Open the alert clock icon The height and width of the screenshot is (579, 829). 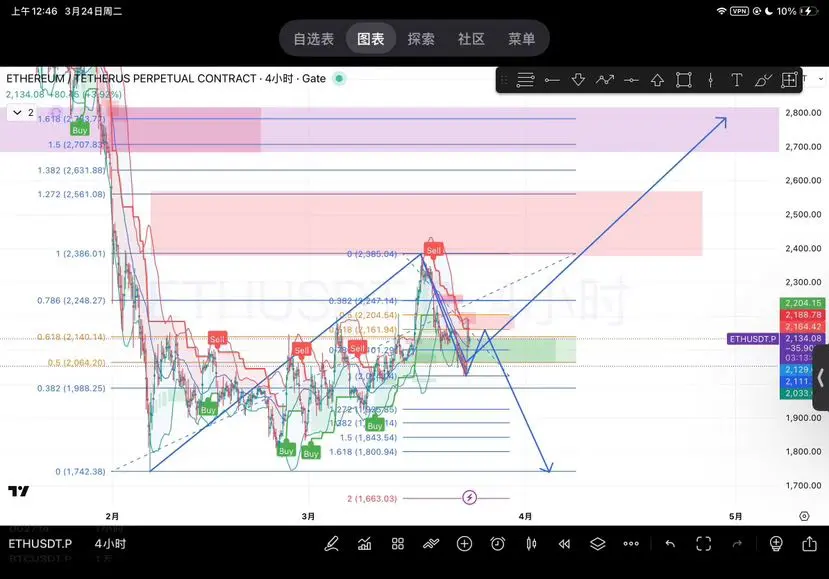[x=498, y=544]
